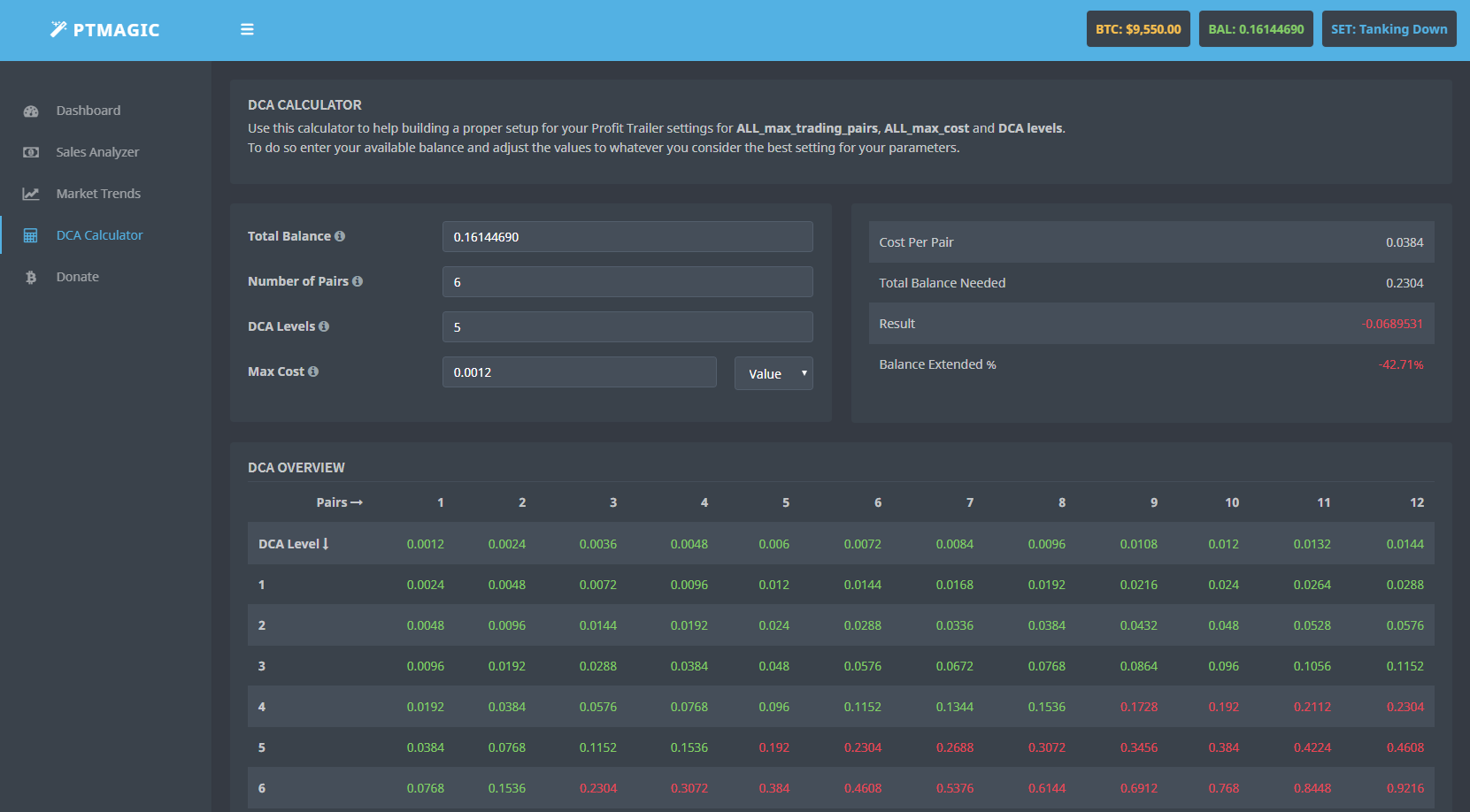Image resolution: width=1470 pixels, height=812 pixels.
Task: Click pairs column header 12
Action: (1417, 502)
